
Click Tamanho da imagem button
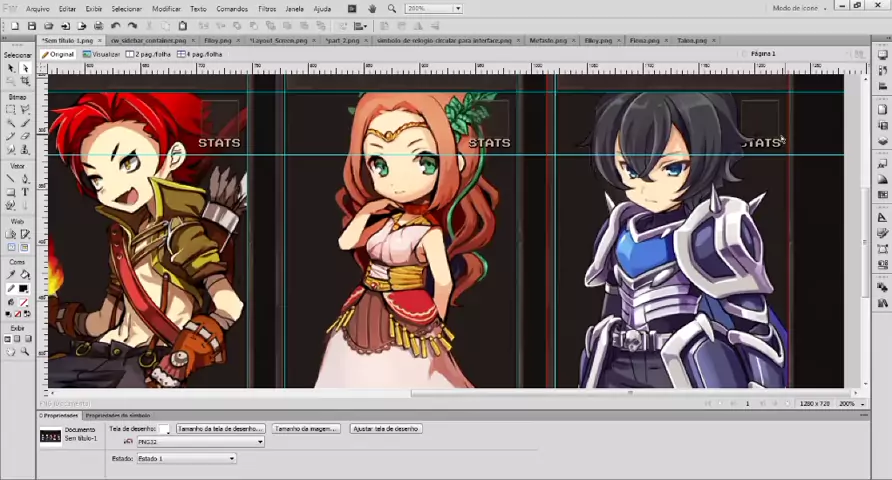coord(306,428)
